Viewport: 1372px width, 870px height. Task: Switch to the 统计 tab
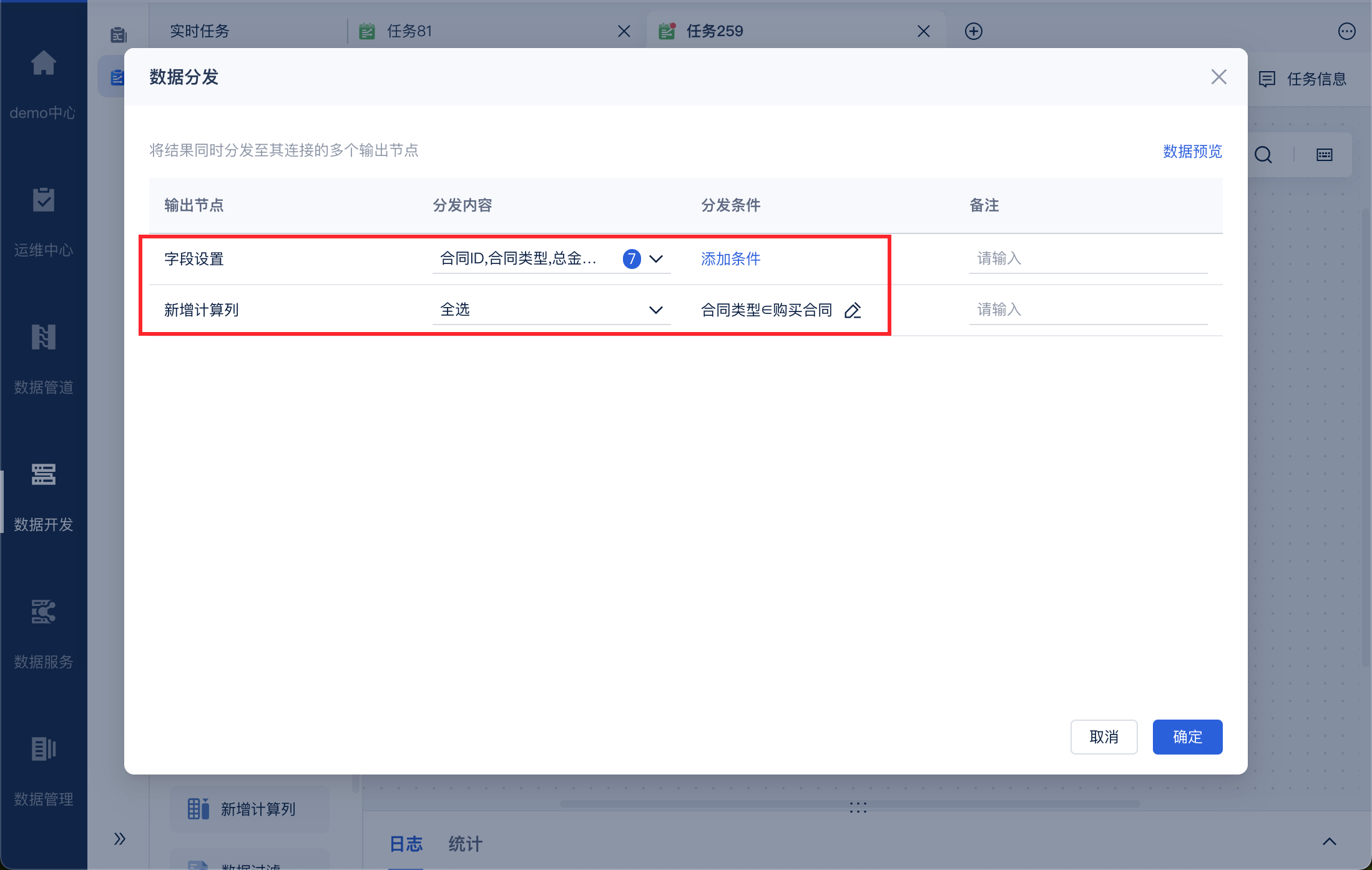(465, 844)
